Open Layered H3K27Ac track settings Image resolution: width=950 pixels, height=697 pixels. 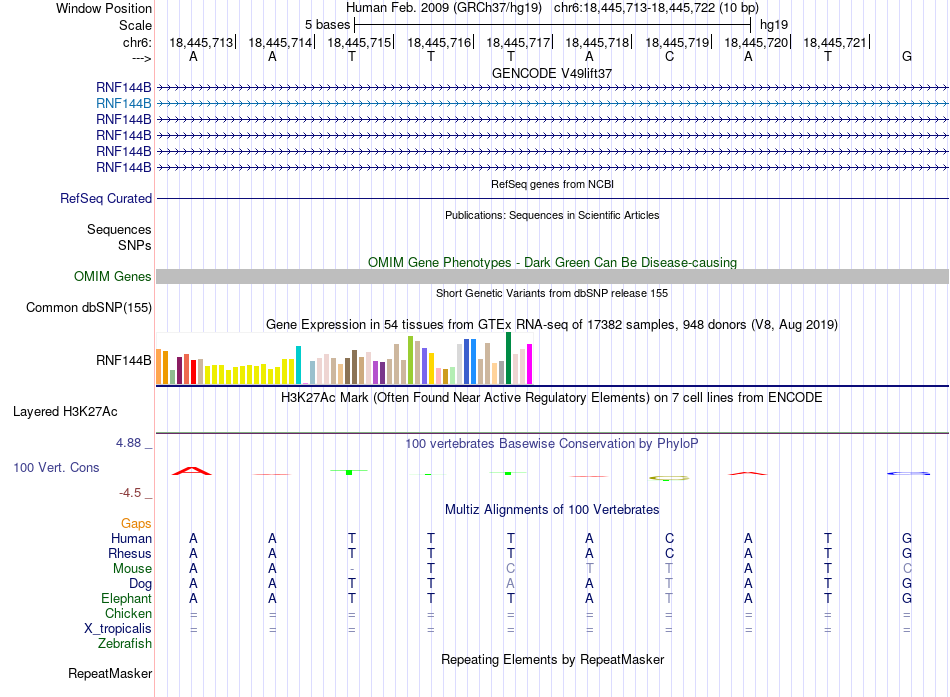(x=65, y=412)
